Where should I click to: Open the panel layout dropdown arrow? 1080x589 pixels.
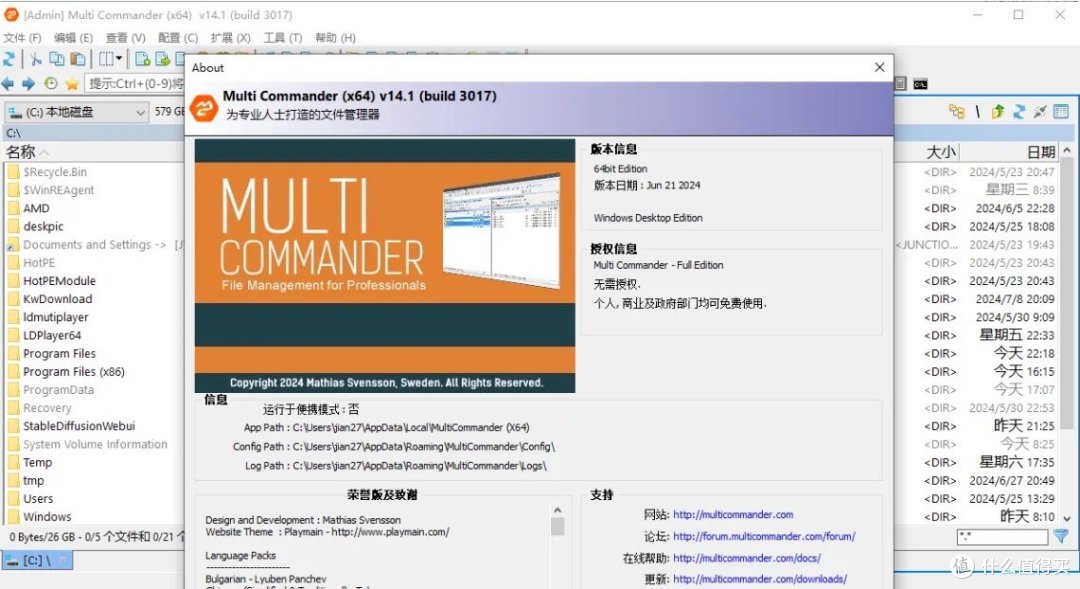118,59
